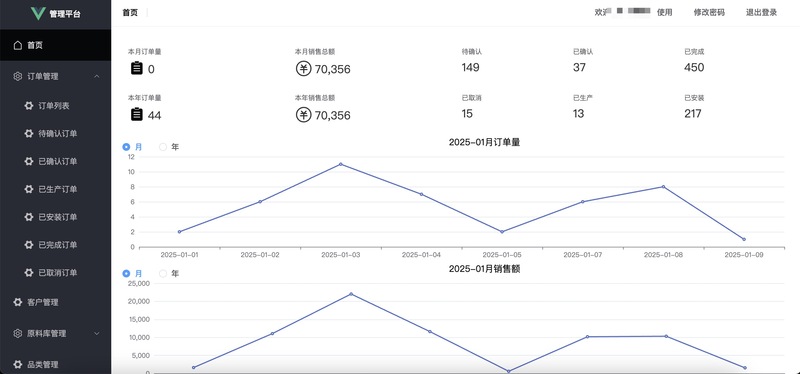
Task: Click the 已安装 count 217
Action: click(x=693, y=113)
